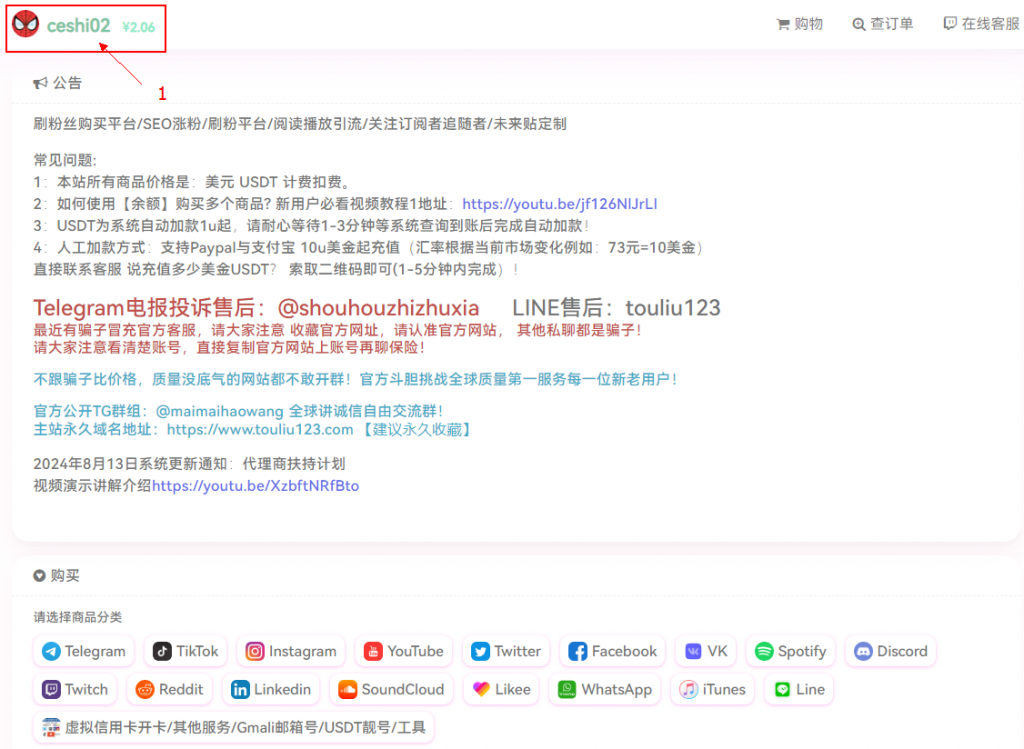Image resolution: width=1024 pixels, height=749 pixels.
Task: Open the ceshi02 username link
Action: (78, 25)
